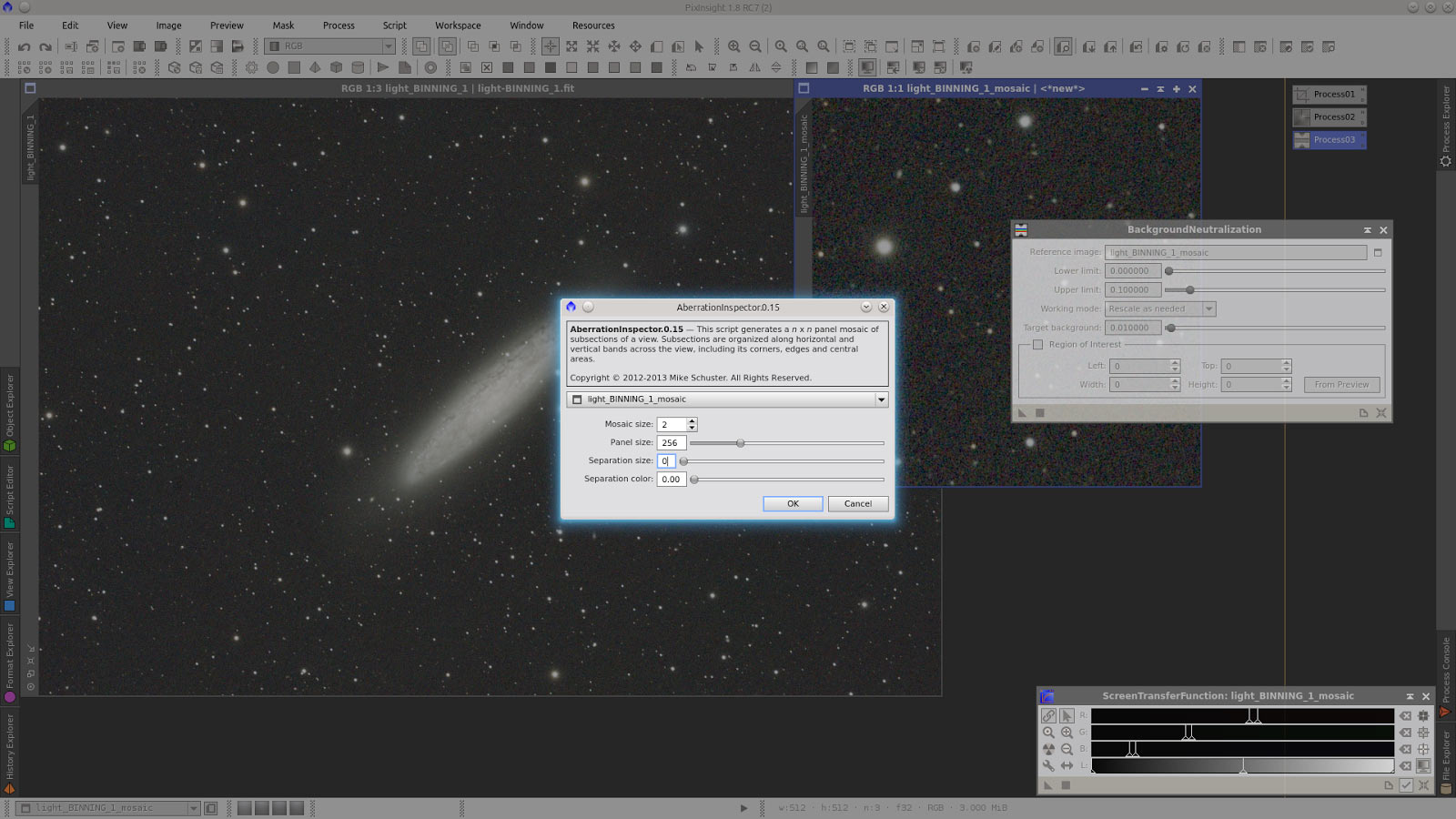Enable the Region of Interest checkbox

point(1037,345)
